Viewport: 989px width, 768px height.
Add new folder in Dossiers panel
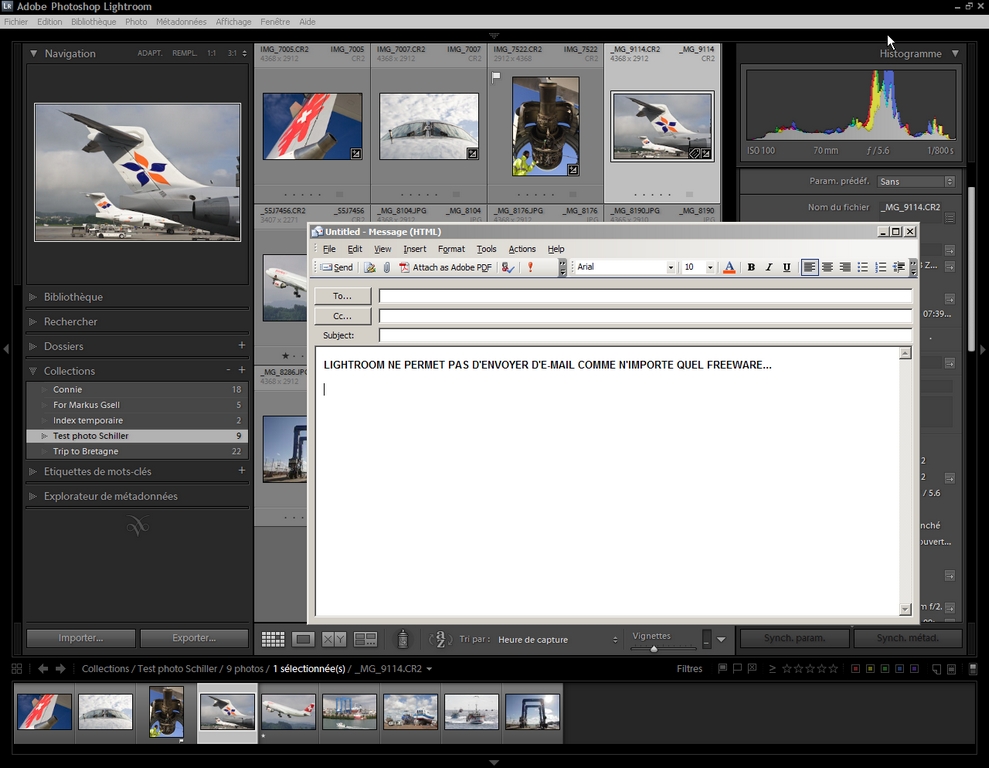tap(242, 346)
